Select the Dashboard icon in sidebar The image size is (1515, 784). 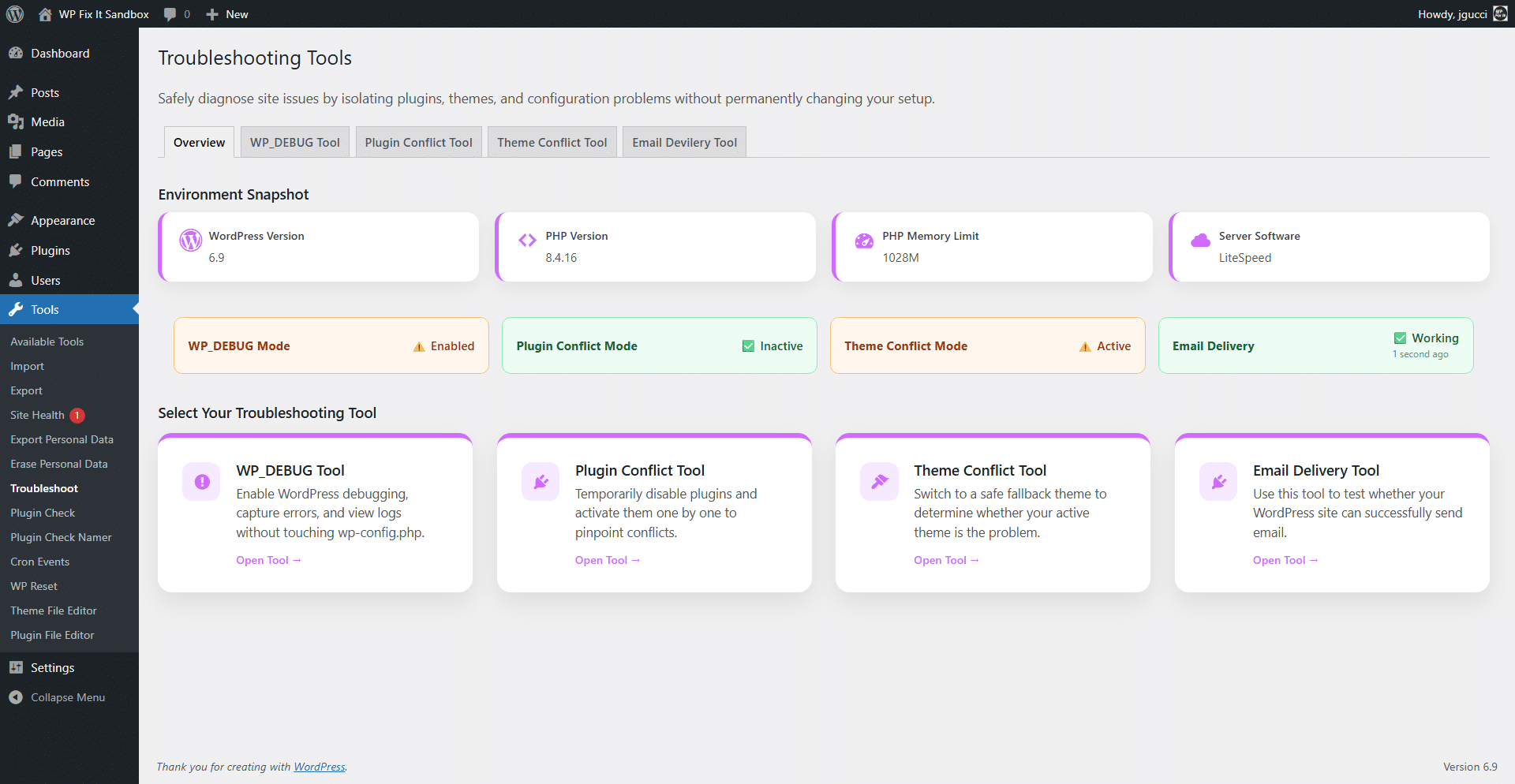(x=17, y=53)
